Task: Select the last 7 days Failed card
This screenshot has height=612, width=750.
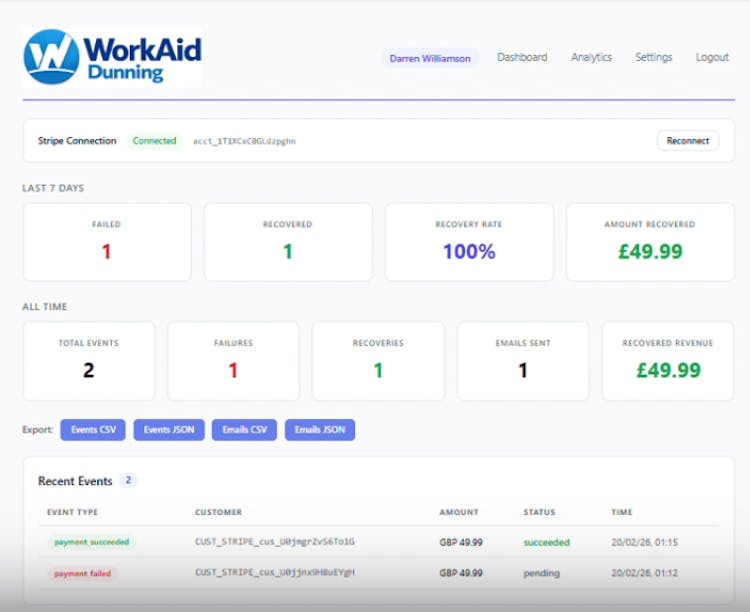Action: click(x=106, y=242)
